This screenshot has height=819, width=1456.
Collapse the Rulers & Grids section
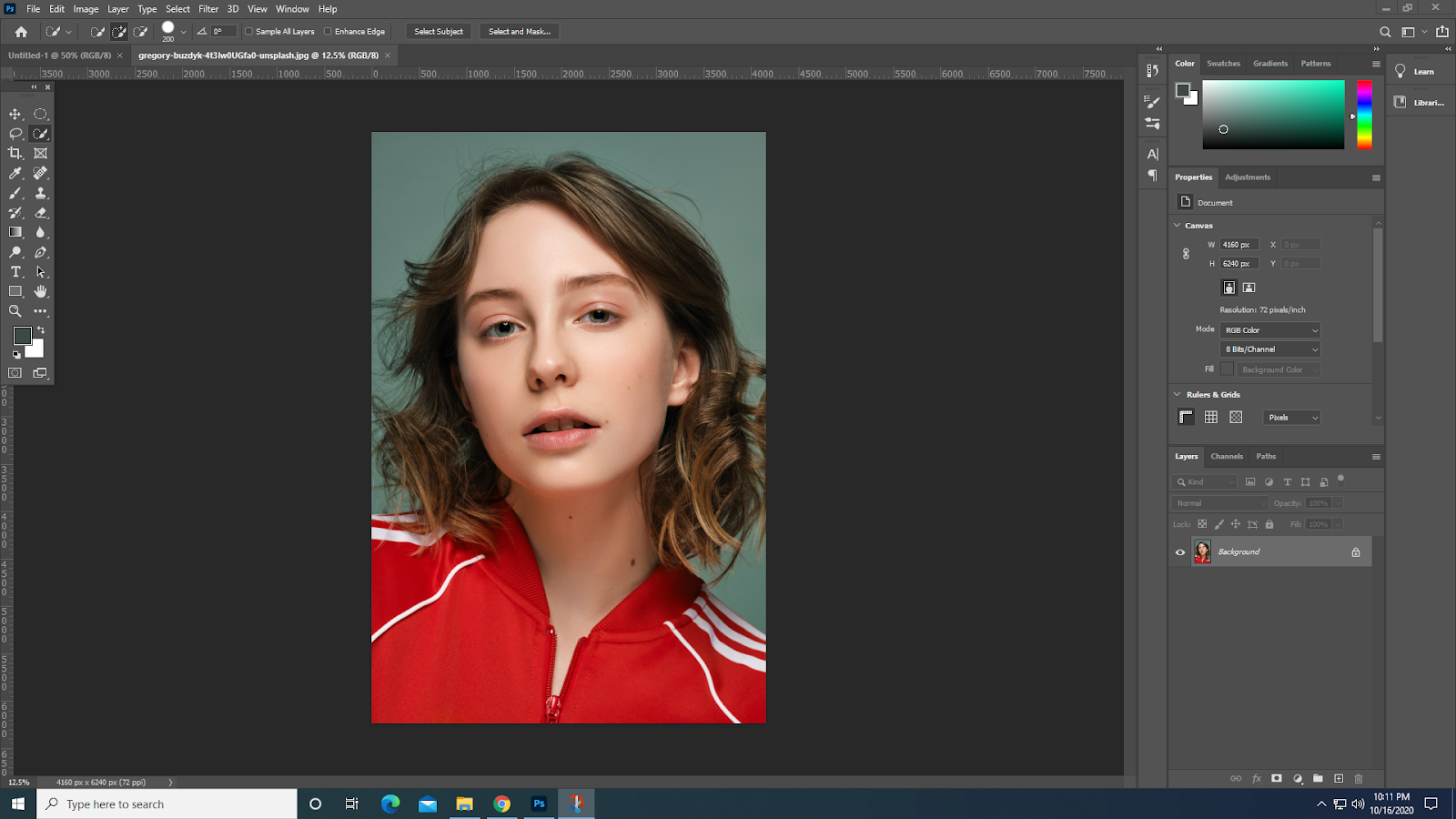1177,394
